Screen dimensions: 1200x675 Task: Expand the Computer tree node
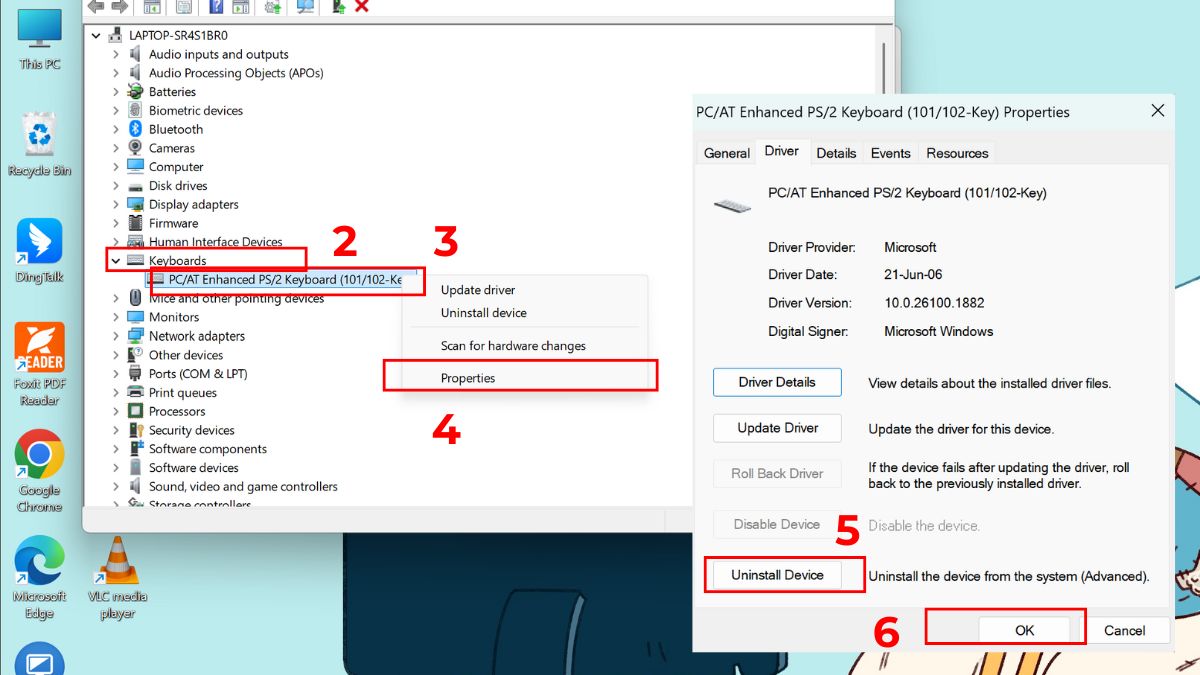[116, 167]
